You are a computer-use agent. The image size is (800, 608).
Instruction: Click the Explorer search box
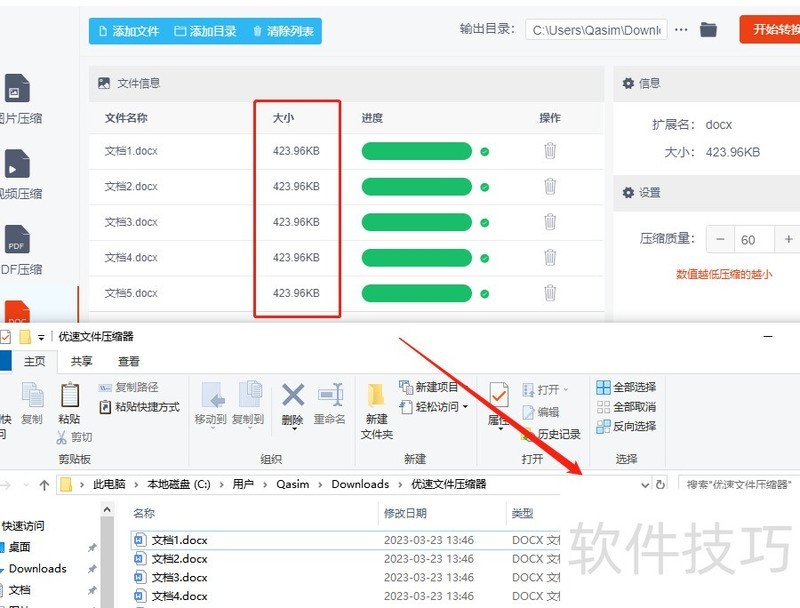[x=738, y=485]
